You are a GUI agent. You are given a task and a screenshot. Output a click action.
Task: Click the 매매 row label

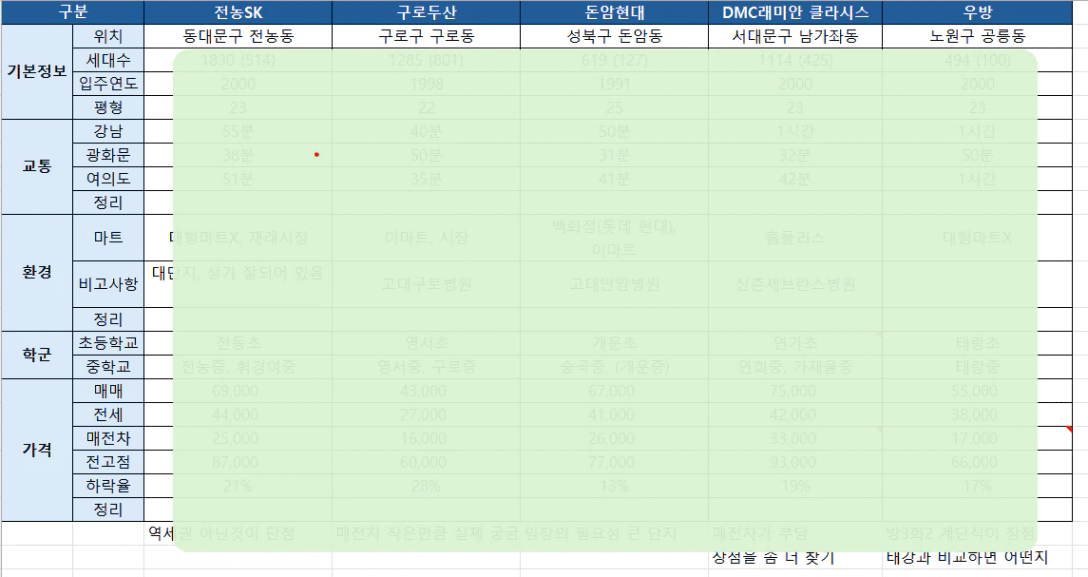click(x=108, y=390)
